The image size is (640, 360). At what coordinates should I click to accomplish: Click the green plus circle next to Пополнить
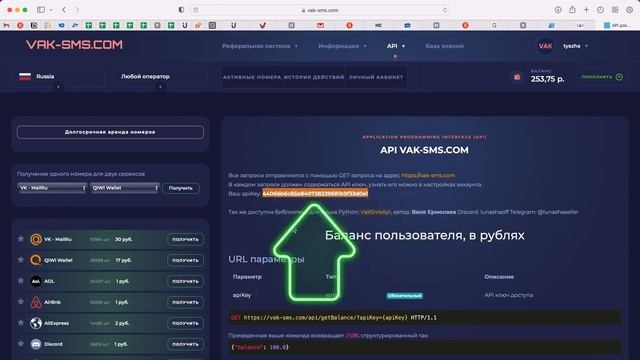click(619, 77)
